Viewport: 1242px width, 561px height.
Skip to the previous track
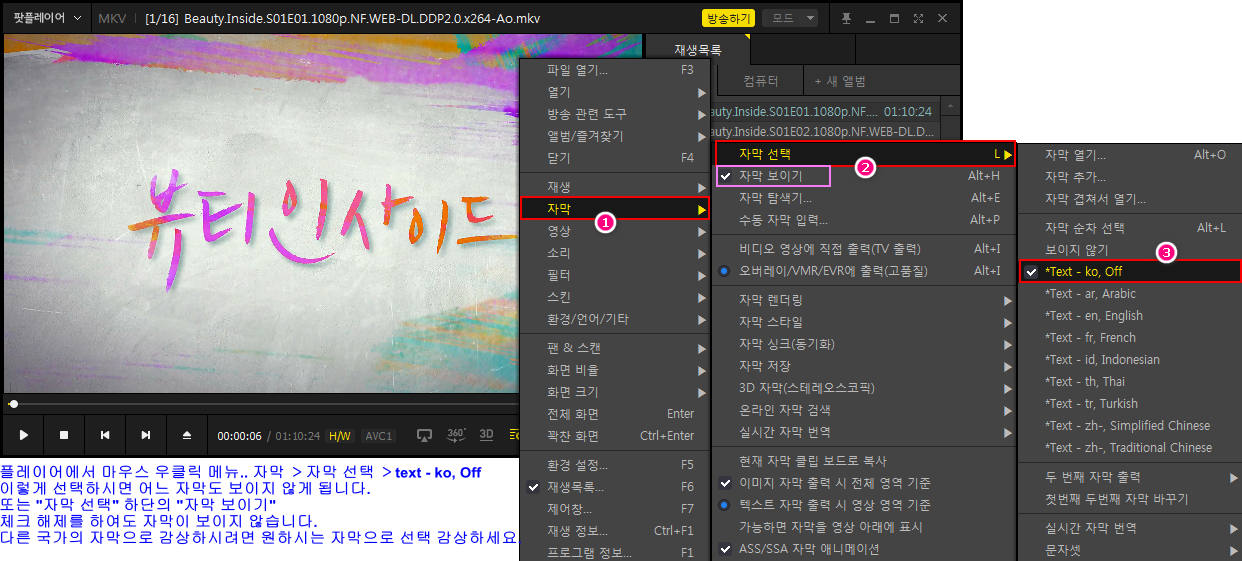click(105, 435)
